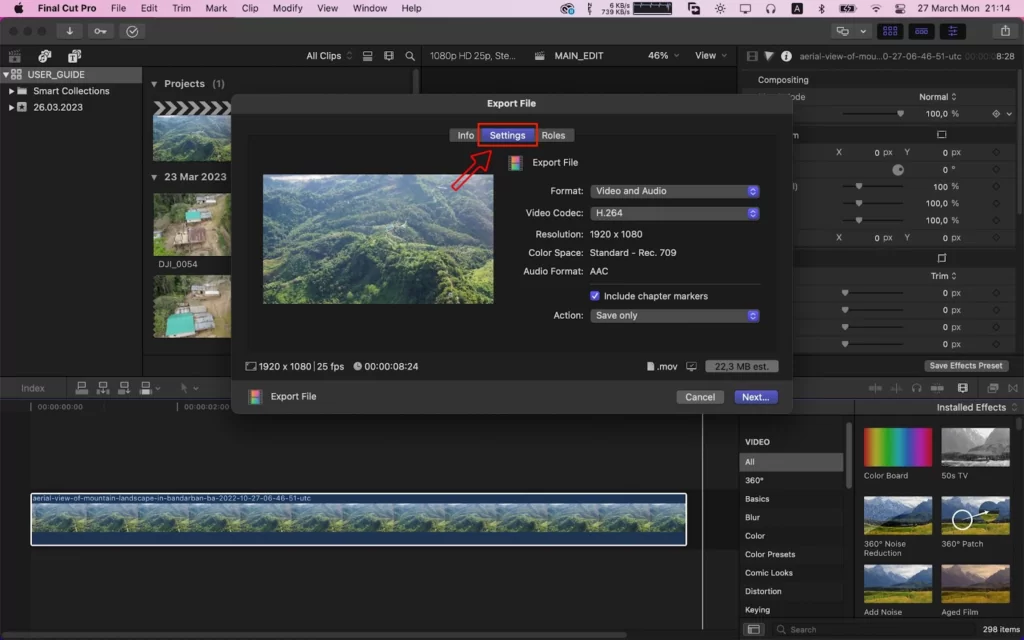Click the effects Search field

tap(875, 630)
